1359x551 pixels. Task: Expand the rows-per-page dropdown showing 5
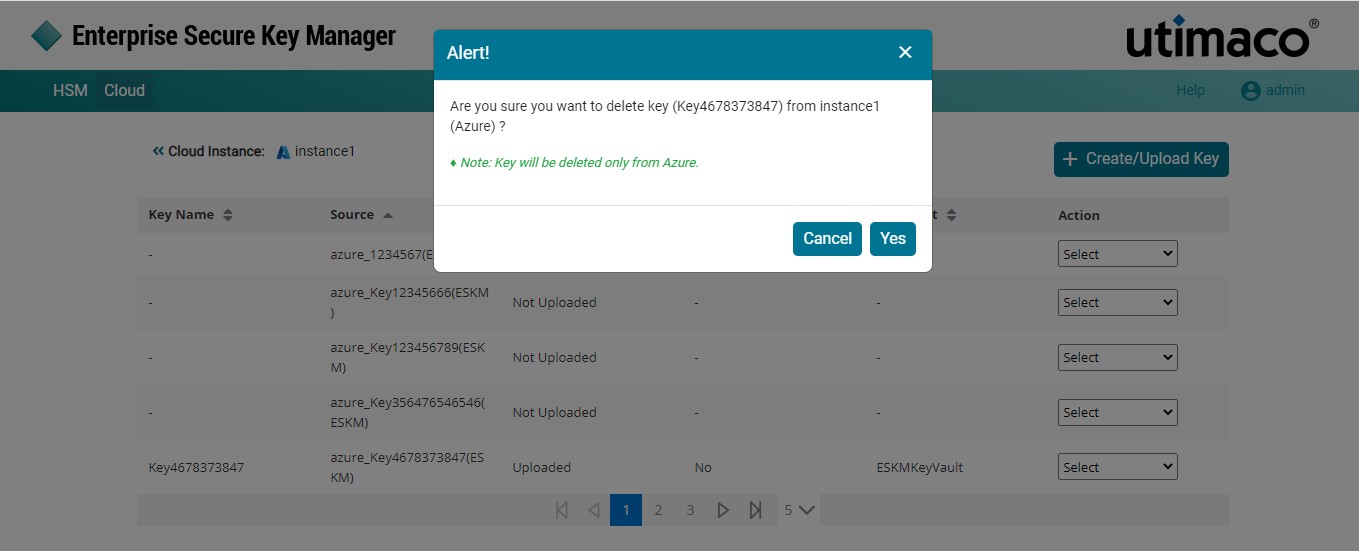(799, 510)
